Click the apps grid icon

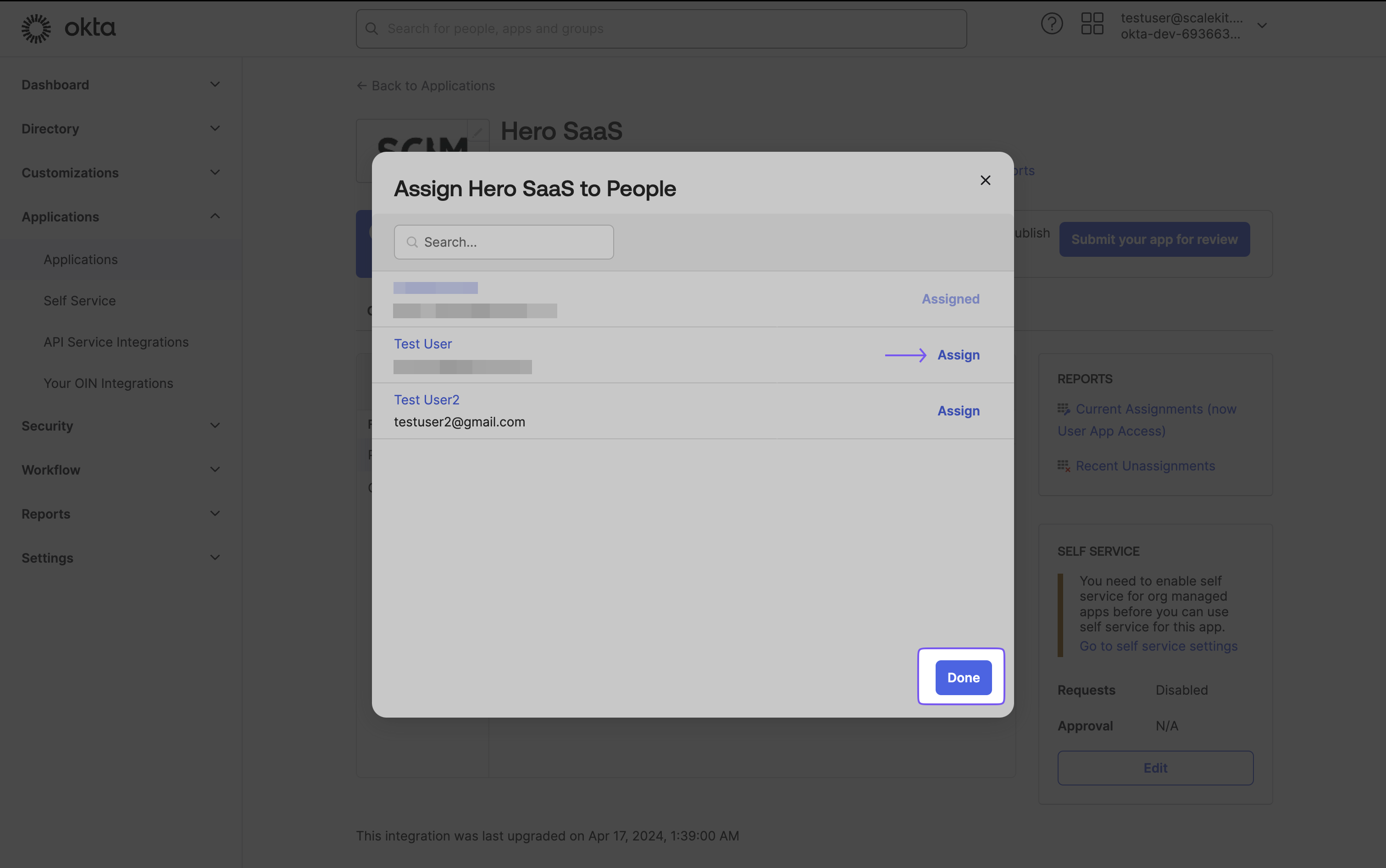coord(1092,28)
